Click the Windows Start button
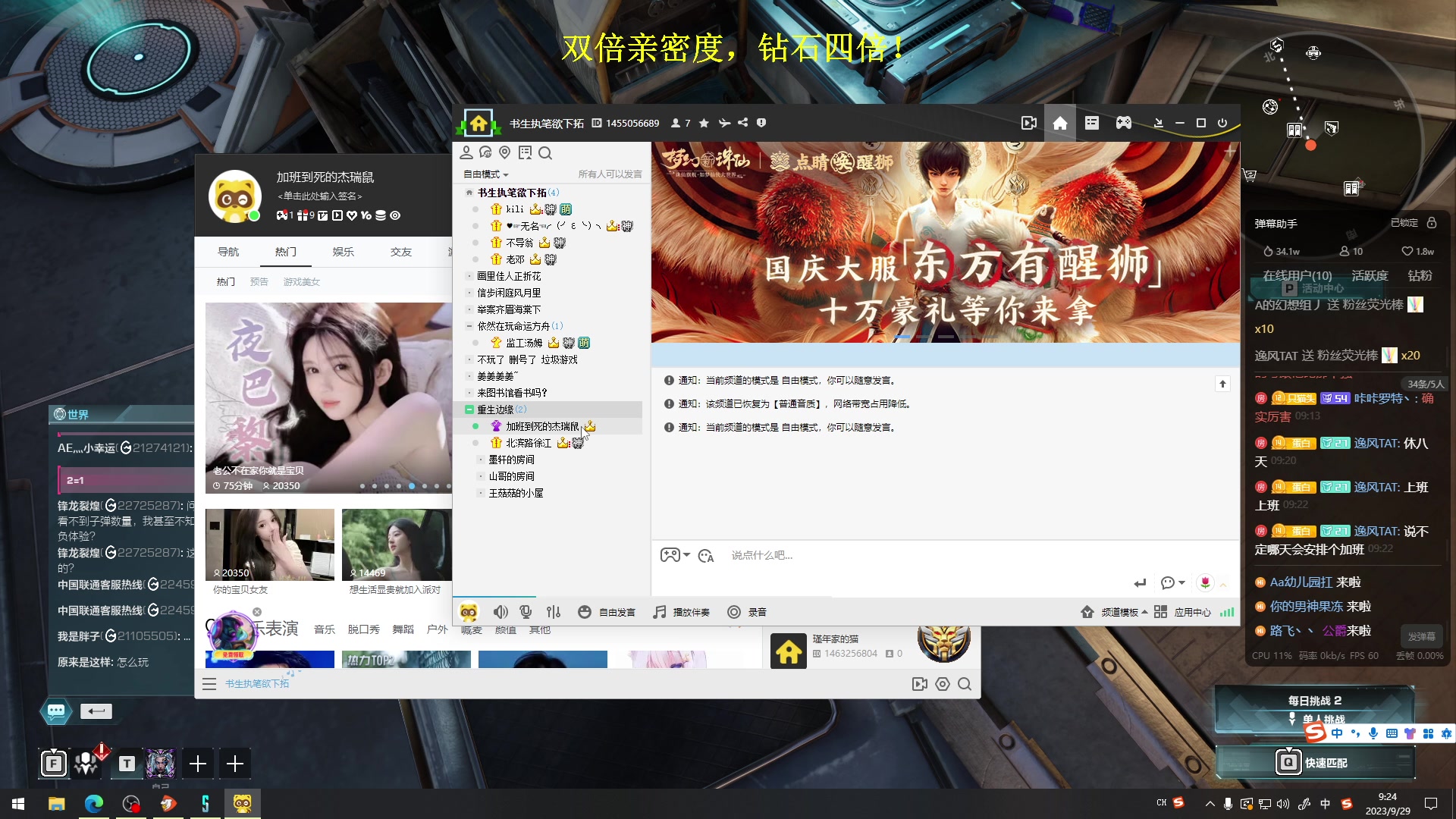The width and height of the screenshot is (1456, 819). 18,804
